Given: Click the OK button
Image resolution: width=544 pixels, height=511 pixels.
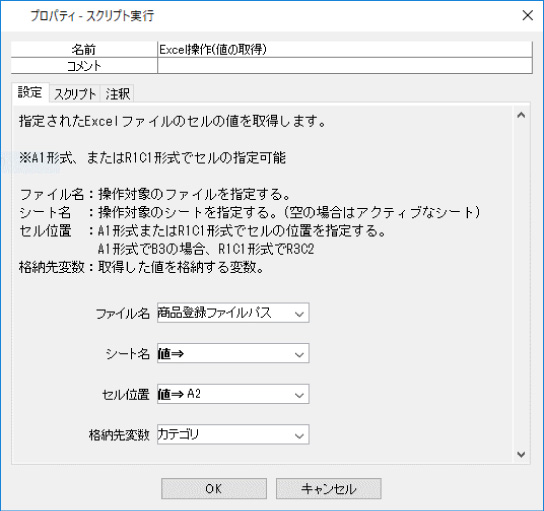Looking at the screenshot, I should 214,489.
